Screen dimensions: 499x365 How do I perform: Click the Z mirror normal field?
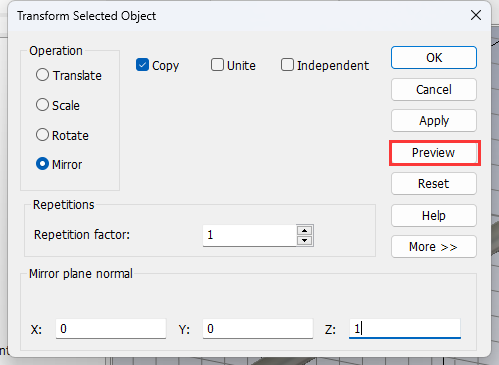click(405, 329)
